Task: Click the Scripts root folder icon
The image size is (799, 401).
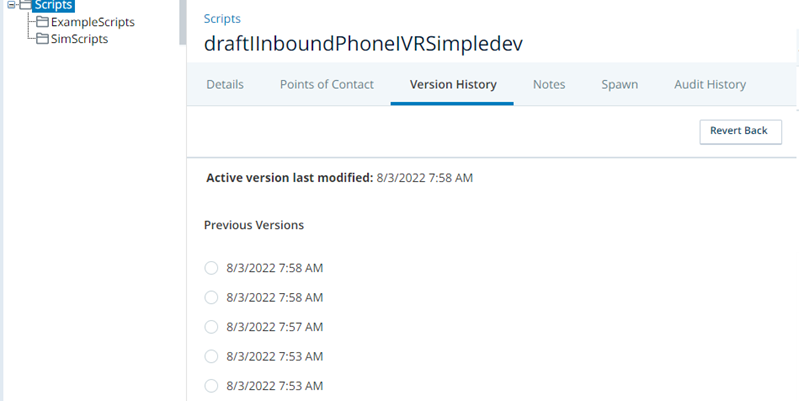Action: click(x=24, y=6)
